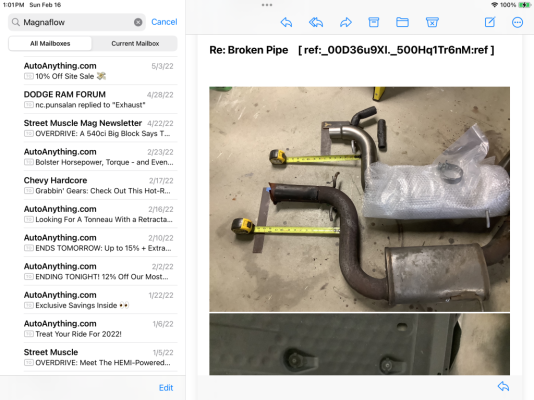Tap the Magnaflow search field
The height and width of the screenshot is (400, 534).
pos(77,22)
